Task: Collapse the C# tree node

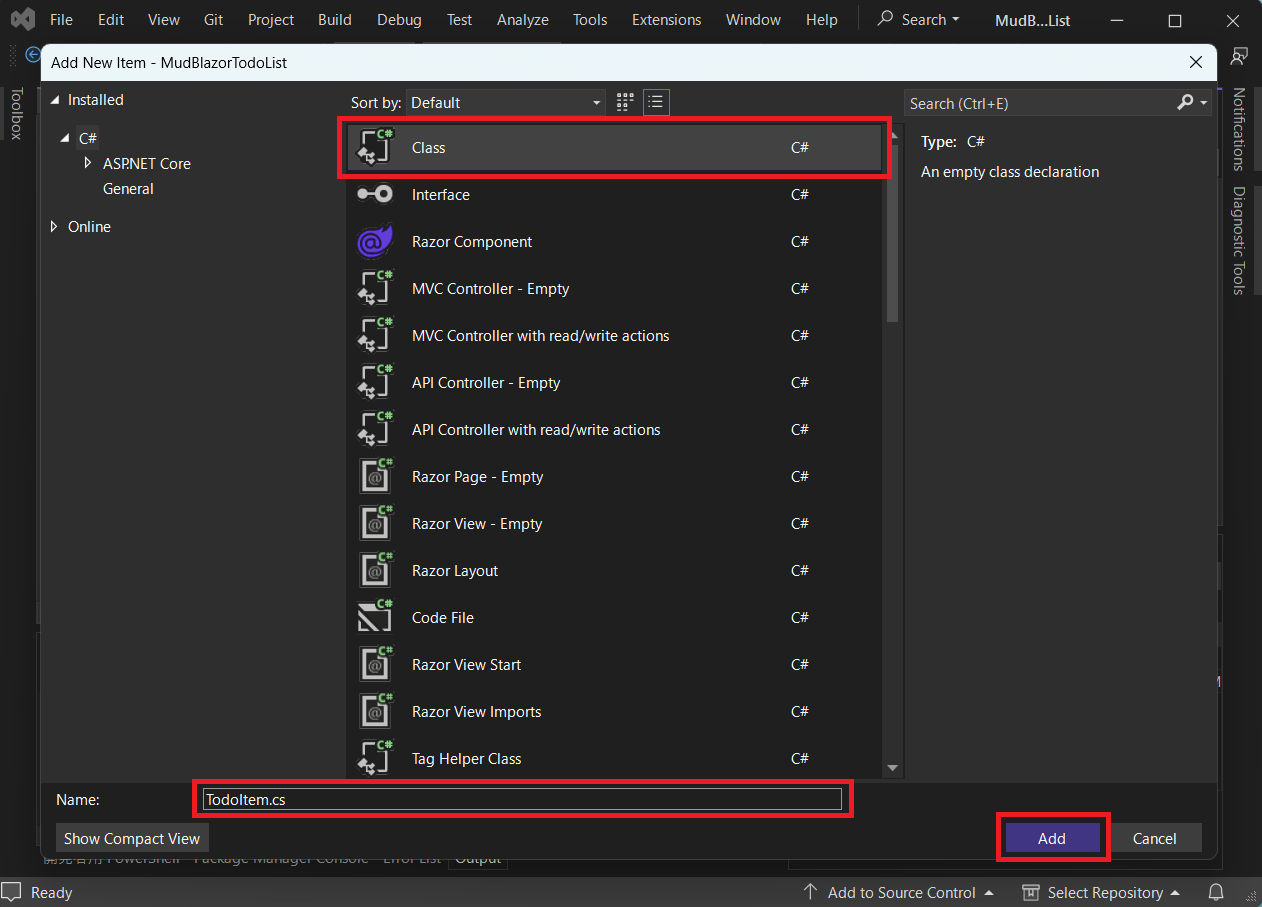Action: click(x=66, y=138)
